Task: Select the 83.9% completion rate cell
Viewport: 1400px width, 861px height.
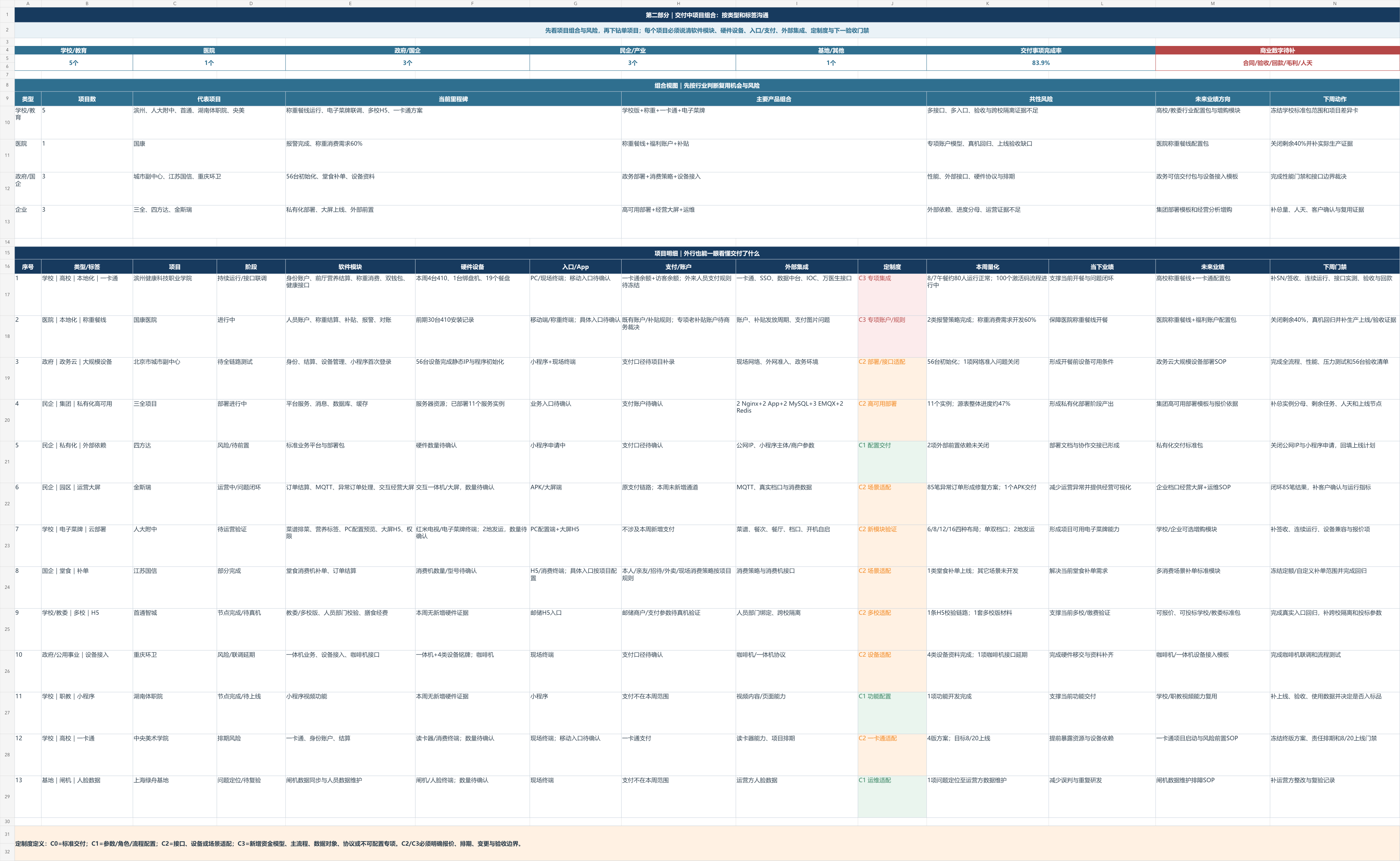Action: click(x=1041, y=63)
